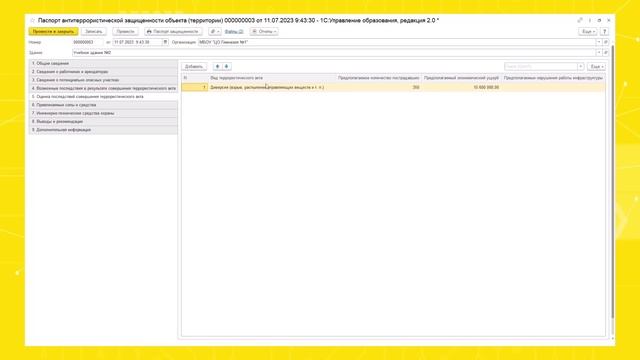
Task: Click the printer icon on Паспорт защищенности button
Action: click(149, 31)
